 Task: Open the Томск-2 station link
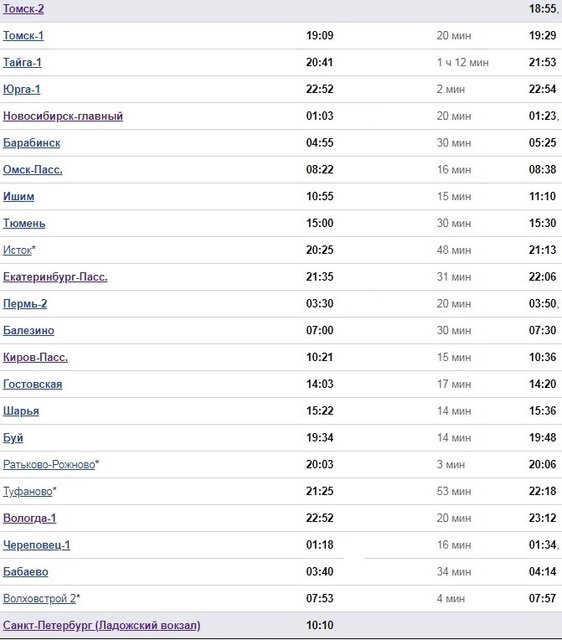point(23,9)
